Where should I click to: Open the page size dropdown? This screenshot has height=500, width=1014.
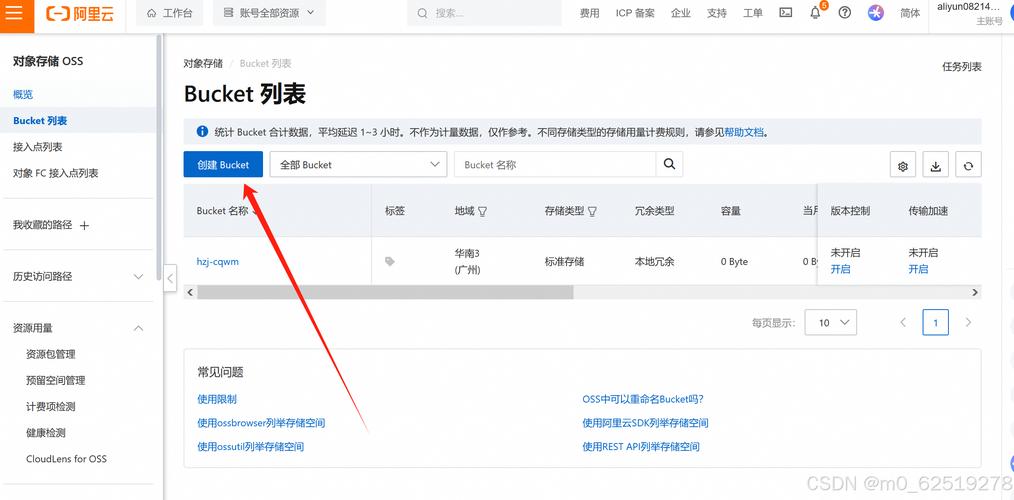832,323
